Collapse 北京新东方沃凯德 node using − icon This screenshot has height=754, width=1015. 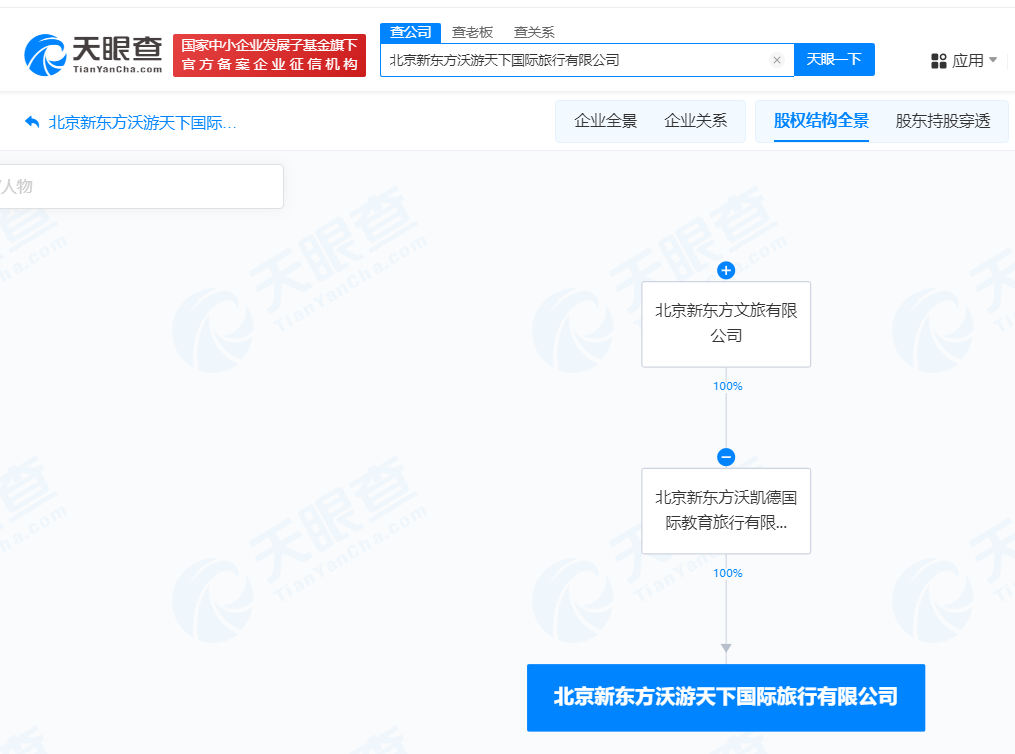(x=726, y=457)
